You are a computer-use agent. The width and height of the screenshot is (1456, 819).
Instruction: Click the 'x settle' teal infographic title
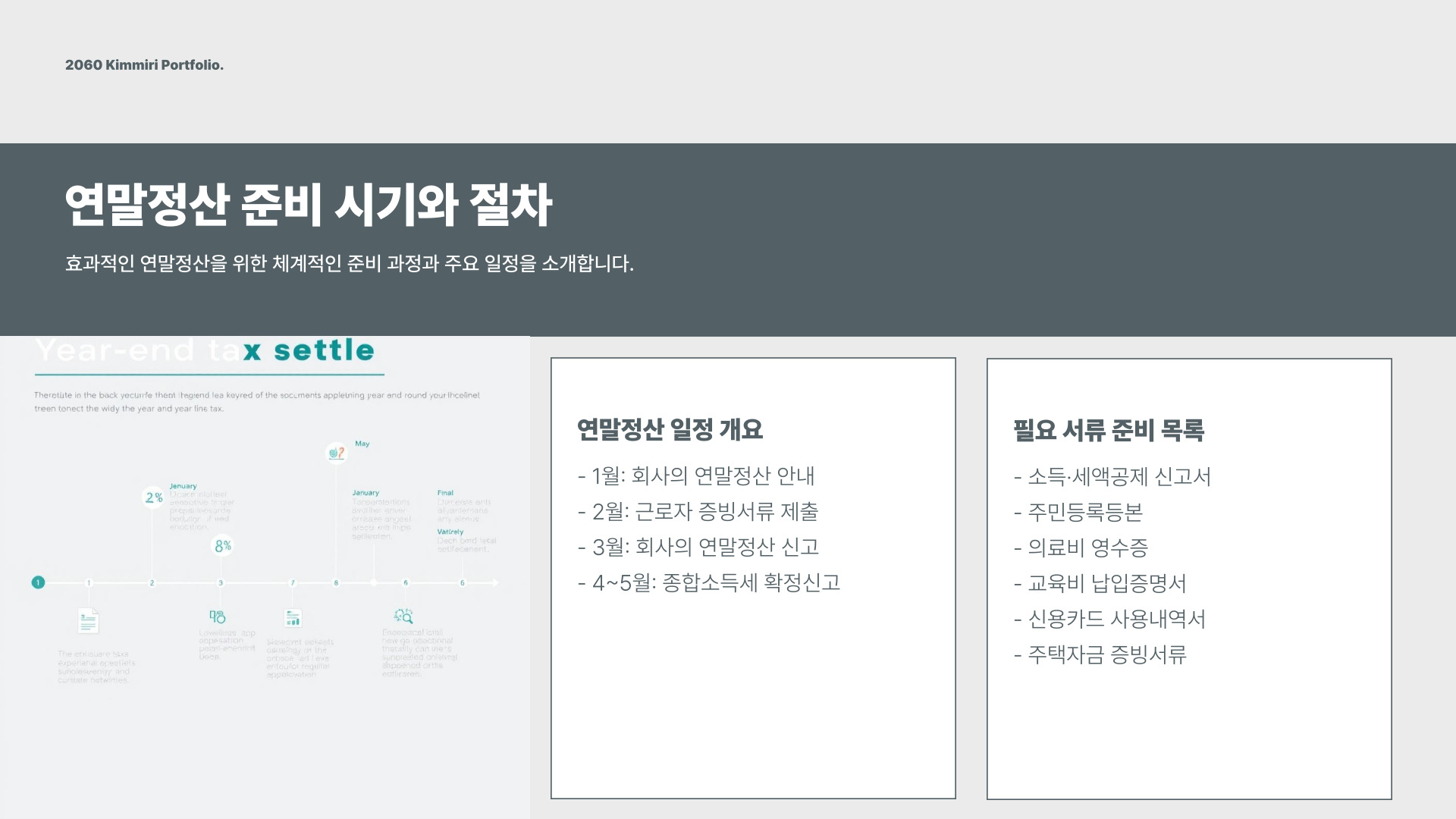(x=309, y=350)
